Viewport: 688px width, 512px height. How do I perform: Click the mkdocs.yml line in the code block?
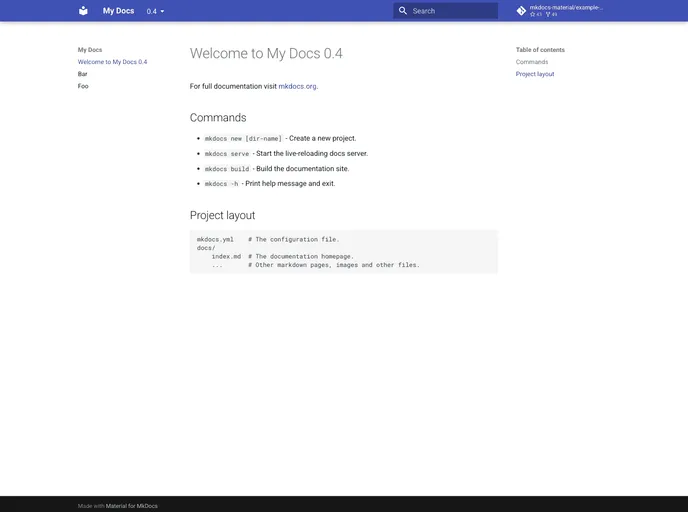click(x=268, y=240)
